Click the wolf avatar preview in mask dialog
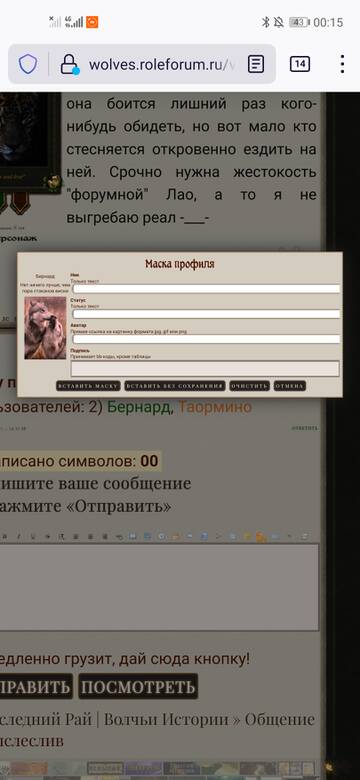 (45, 328)
